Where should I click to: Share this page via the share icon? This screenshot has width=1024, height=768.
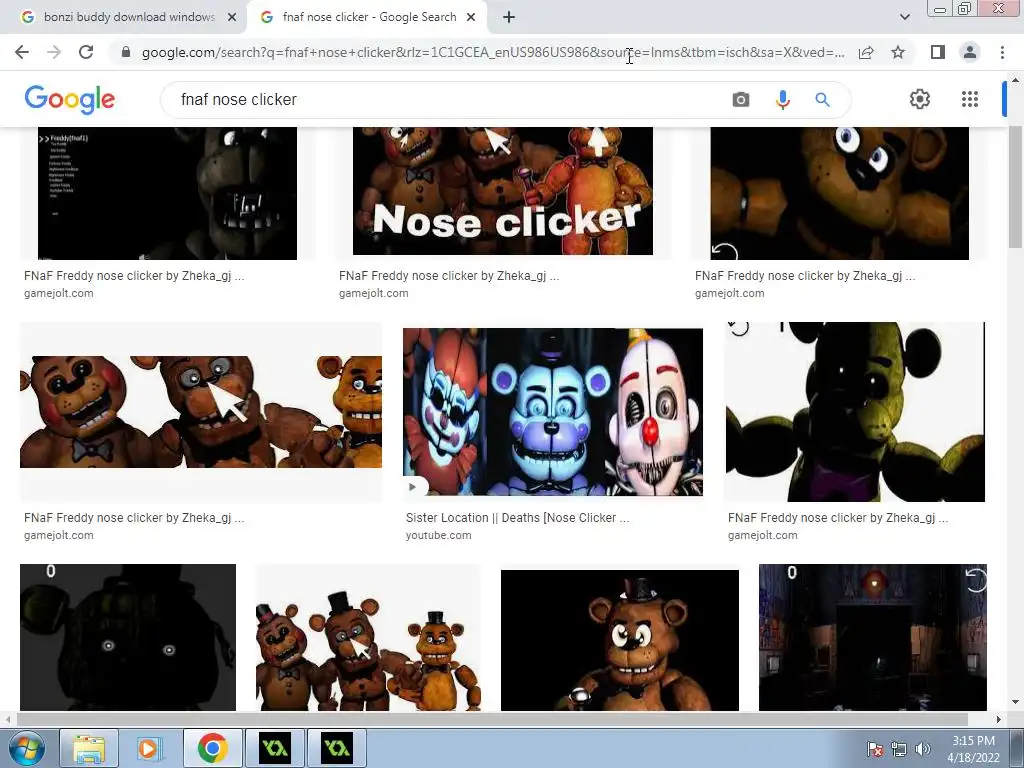pos(866,52)
